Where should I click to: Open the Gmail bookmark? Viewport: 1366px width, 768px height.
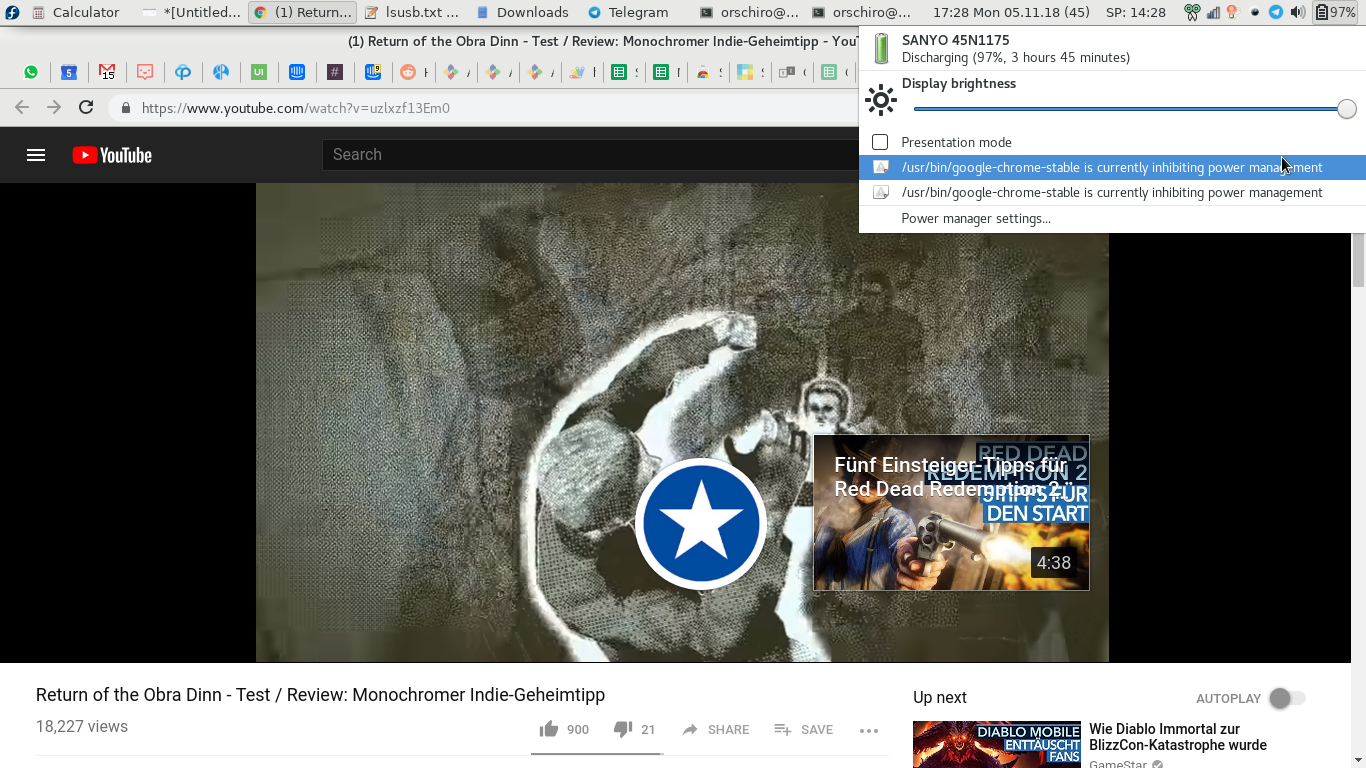click(x=107, y=72)
